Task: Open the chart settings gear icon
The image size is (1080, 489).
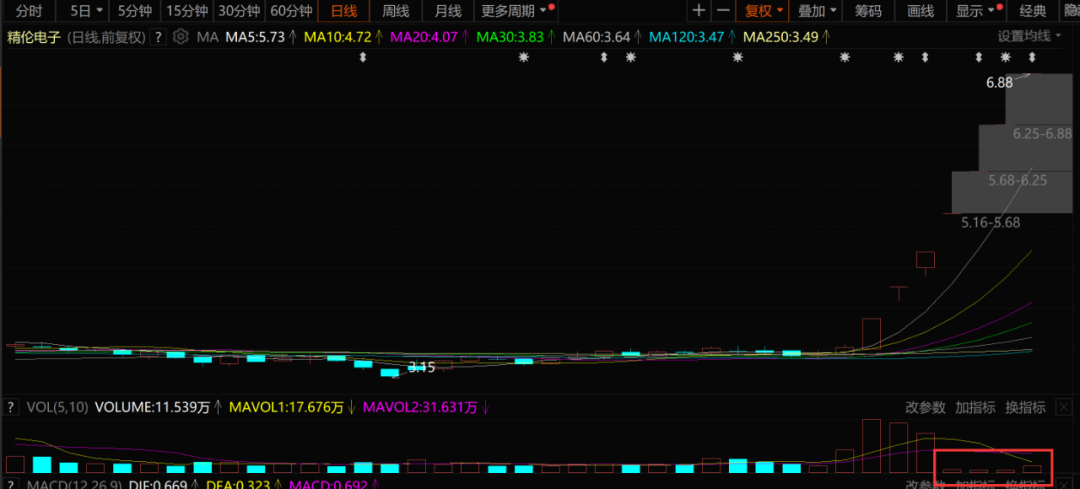Action: click(180, 37)
